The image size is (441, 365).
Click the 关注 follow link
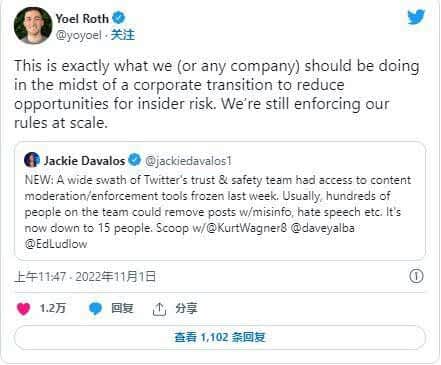[123, 35]
